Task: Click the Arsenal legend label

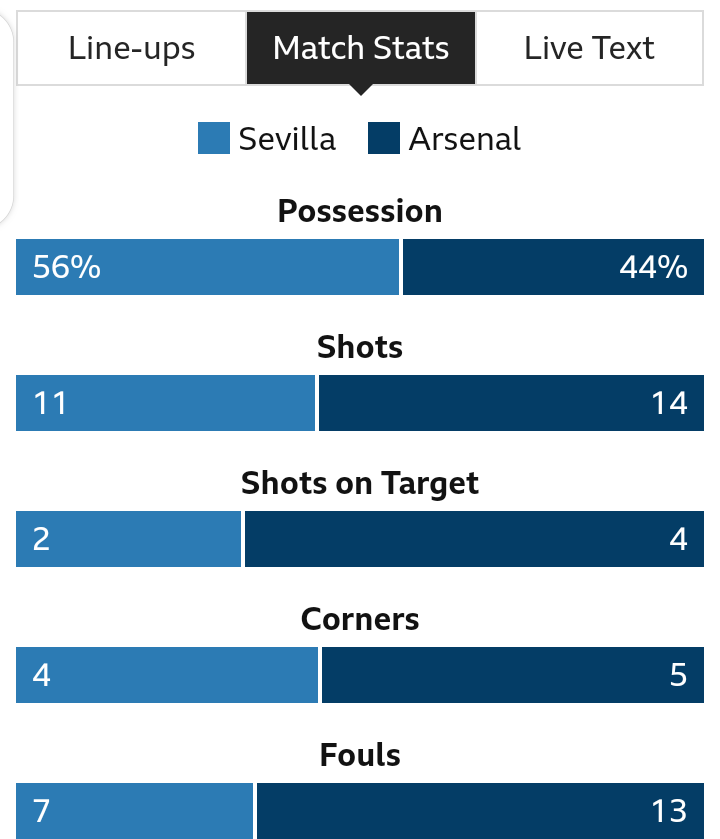Action: (464, 139)
